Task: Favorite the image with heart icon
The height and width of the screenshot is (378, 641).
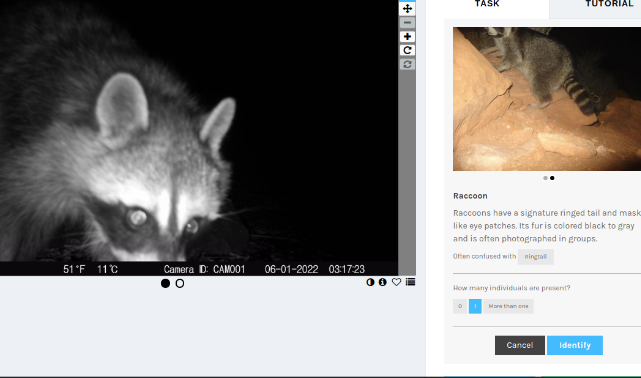Action: (396, 282)
